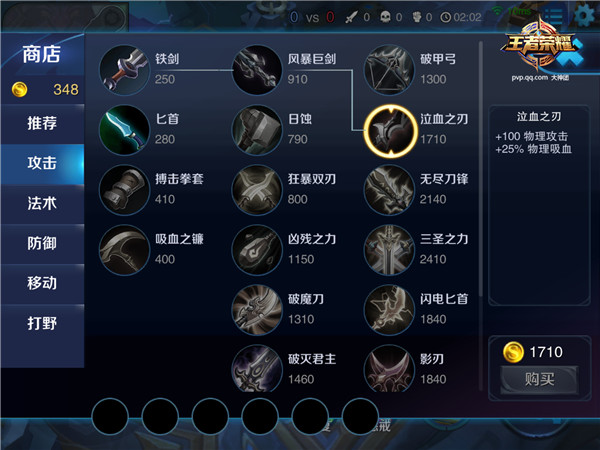Select the 日蚀 hammer icon
Image resolution: width=600 pixels, height=450 pixels.
click(257, 130)
